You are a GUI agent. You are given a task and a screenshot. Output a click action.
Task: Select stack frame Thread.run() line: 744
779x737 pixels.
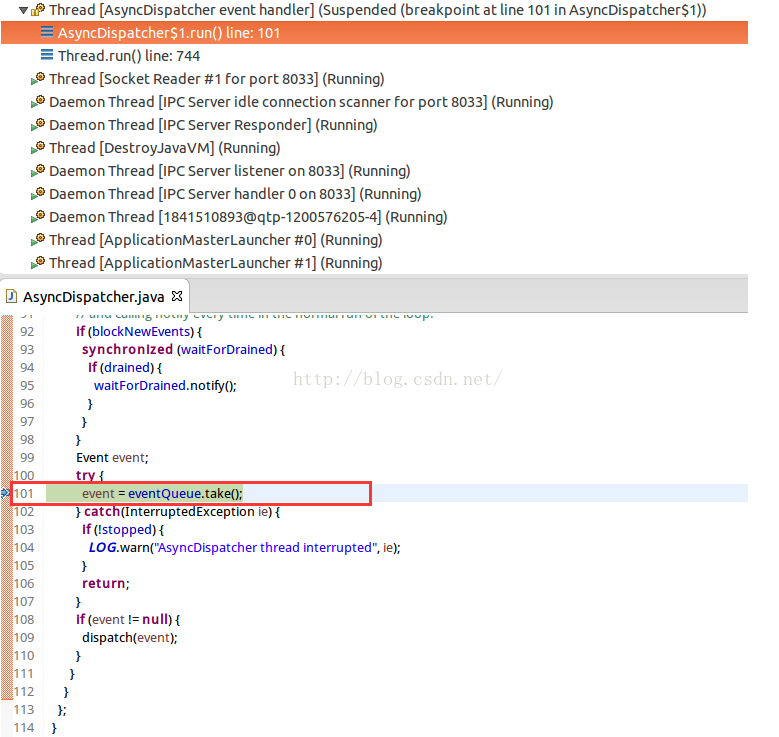(x=129, y=56)
